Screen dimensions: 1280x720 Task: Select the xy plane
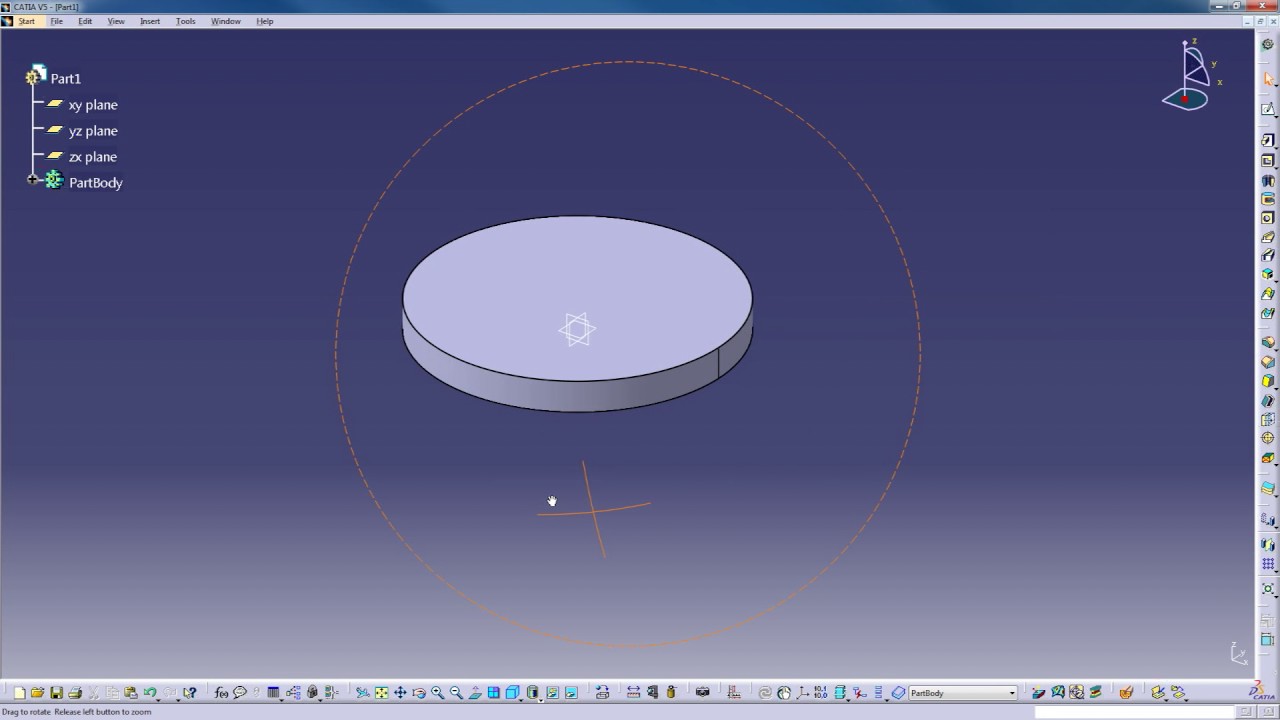tap(93, 105)
